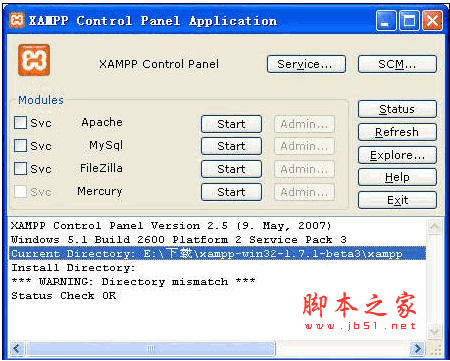Click the Apache Admin... button

[x=304, y=124]
